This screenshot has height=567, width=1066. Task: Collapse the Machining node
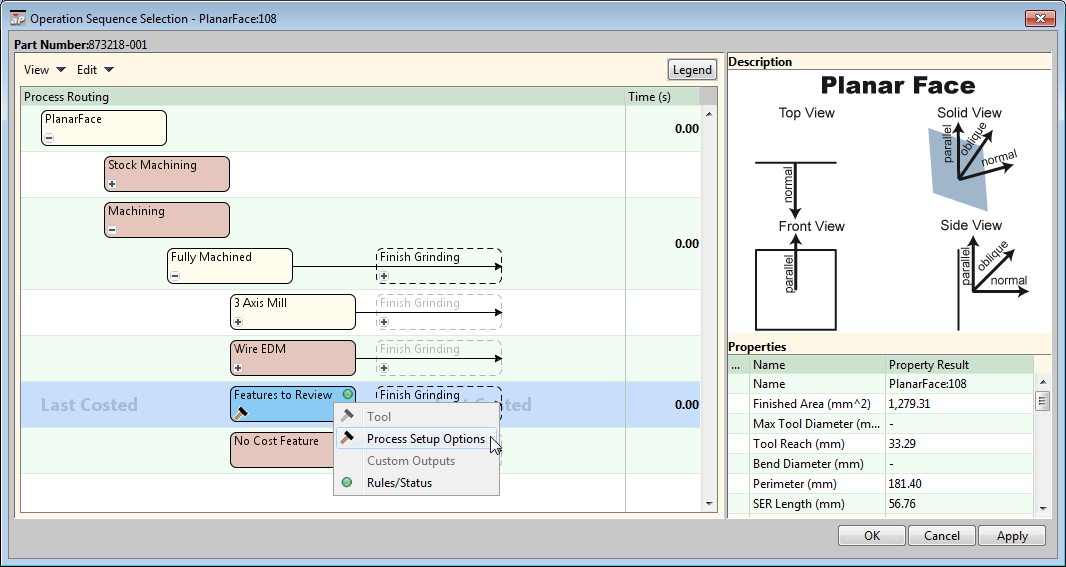(x=112, y=230)
